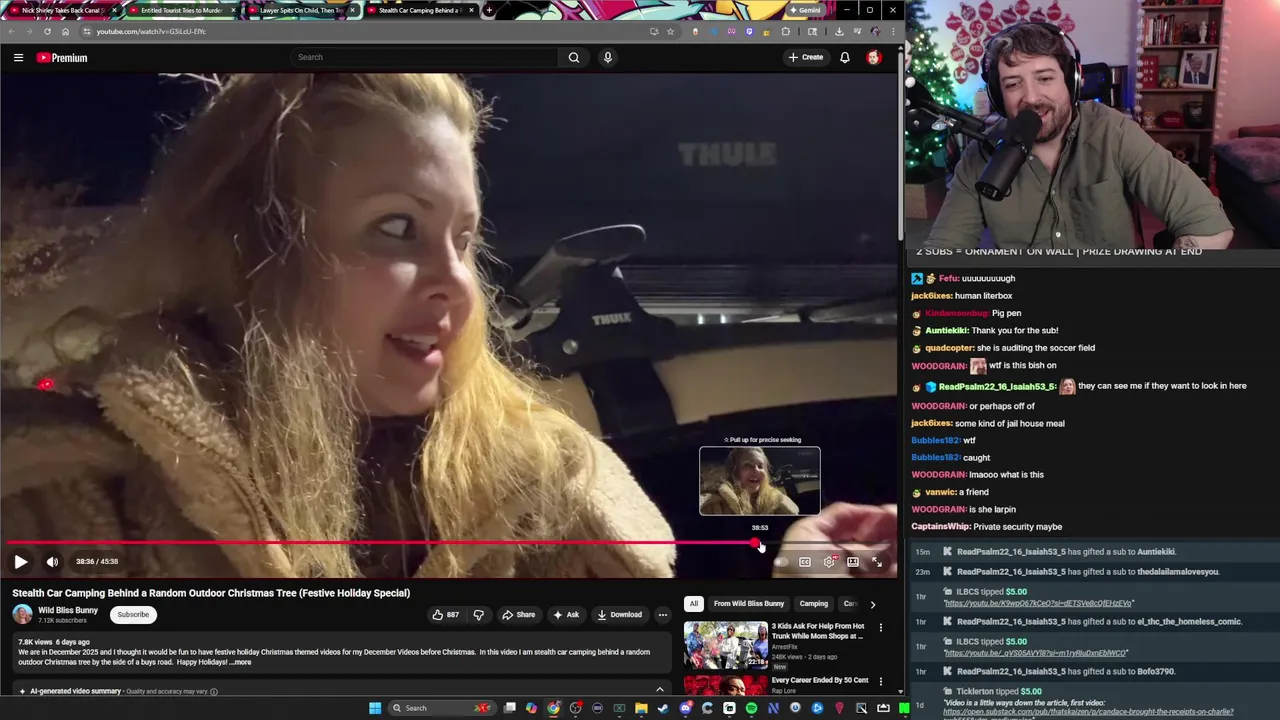The image size is (1280, 720).
Task: Switch to Lawyer Spits On Child tab
Action: (x=301, y=10)
